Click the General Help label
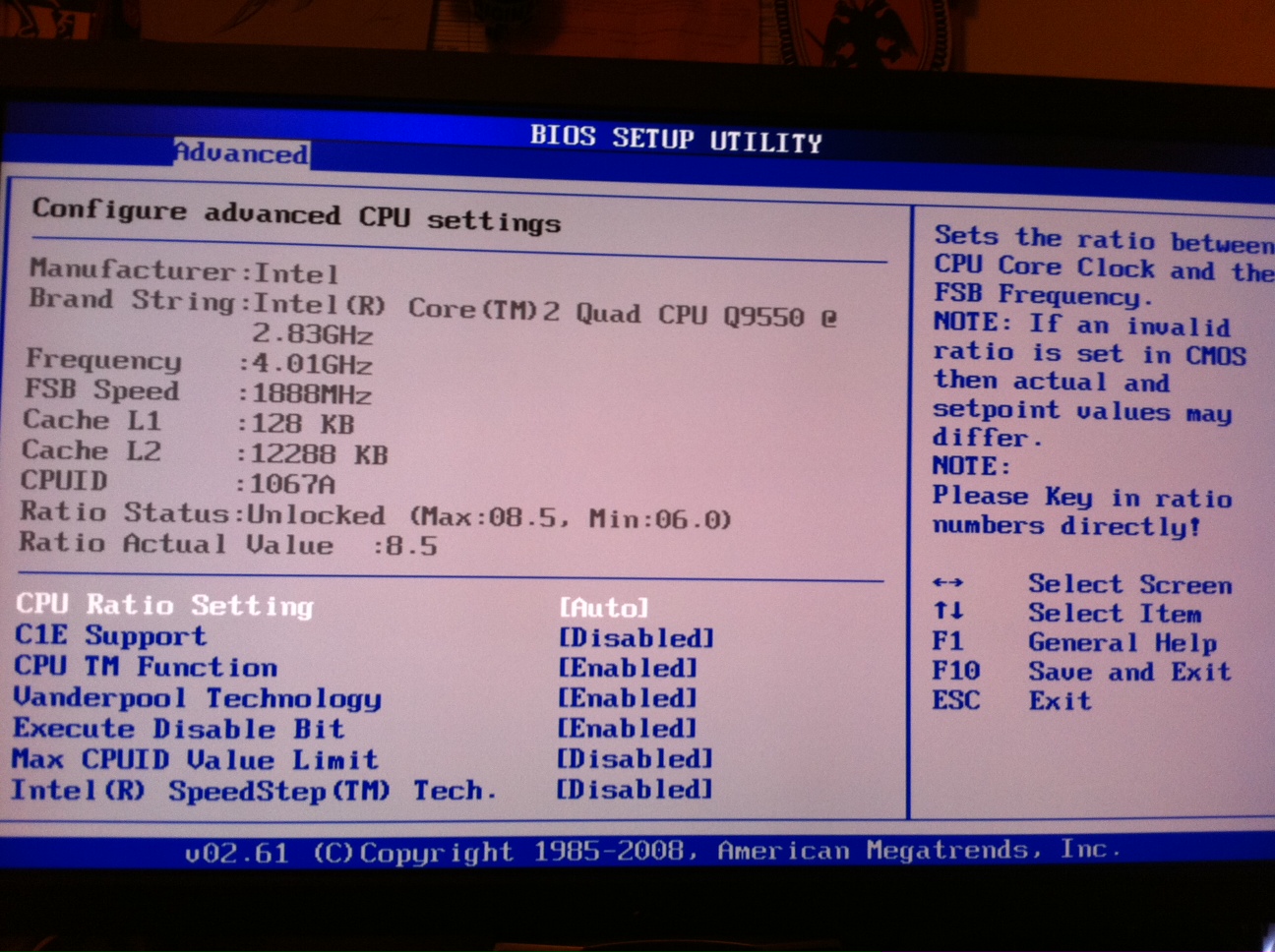This screenshot has height=952, width=1275. click(x=1123, y=643)
